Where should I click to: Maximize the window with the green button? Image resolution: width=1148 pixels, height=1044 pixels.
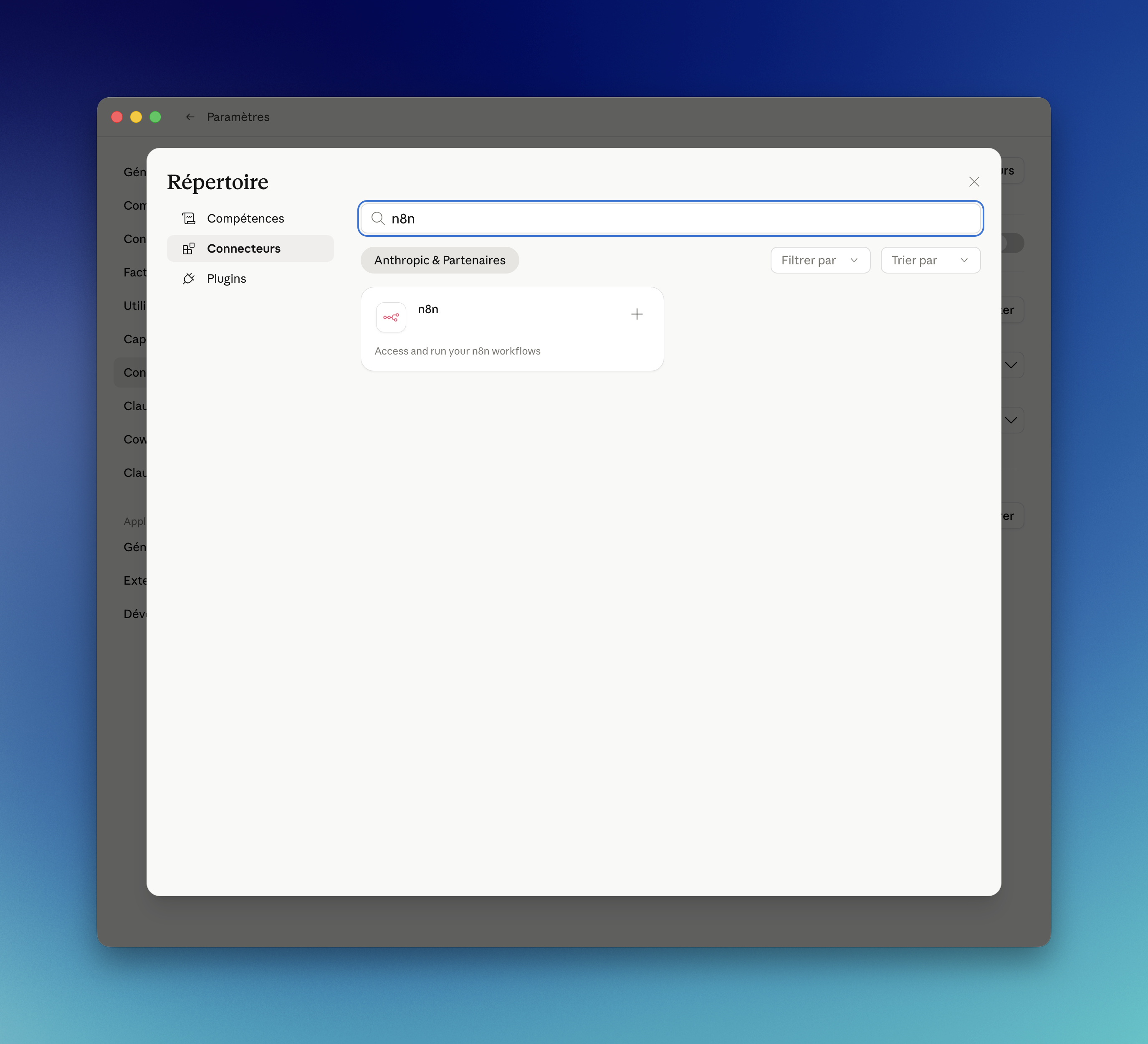point(155,117)
